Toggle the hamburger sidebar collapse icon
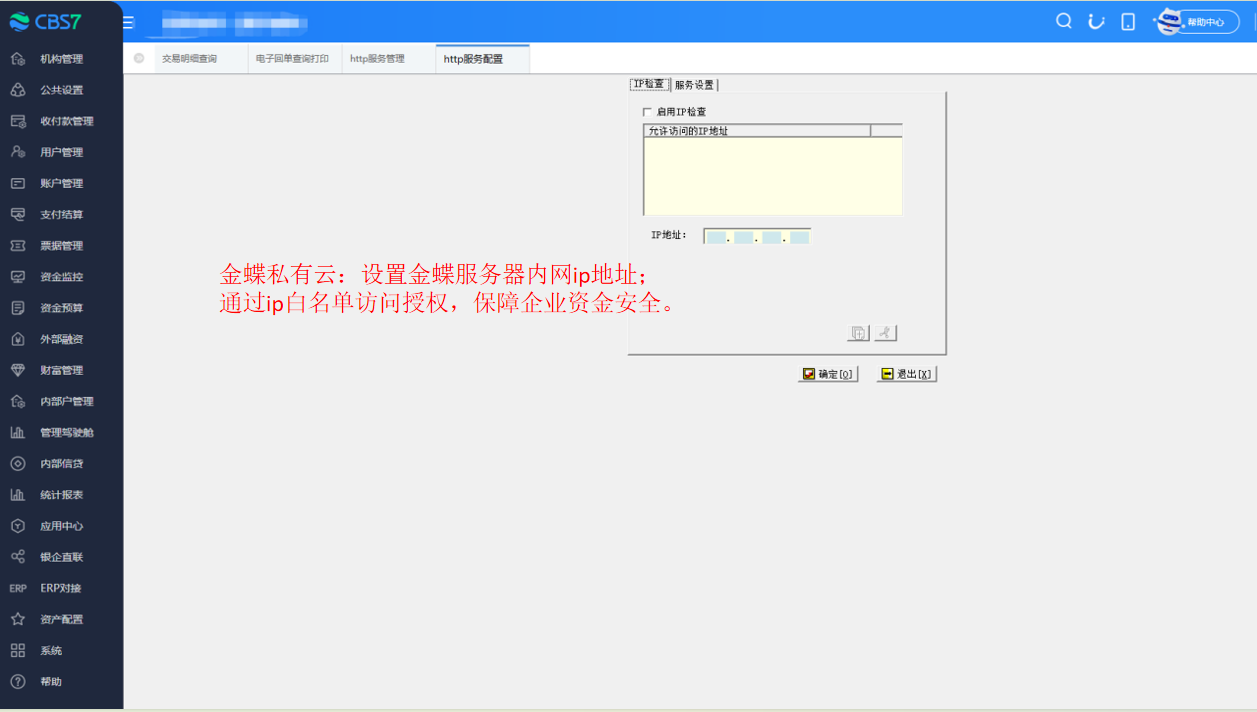This screenshot has height=712, width=1257. [x=128, y=22]
